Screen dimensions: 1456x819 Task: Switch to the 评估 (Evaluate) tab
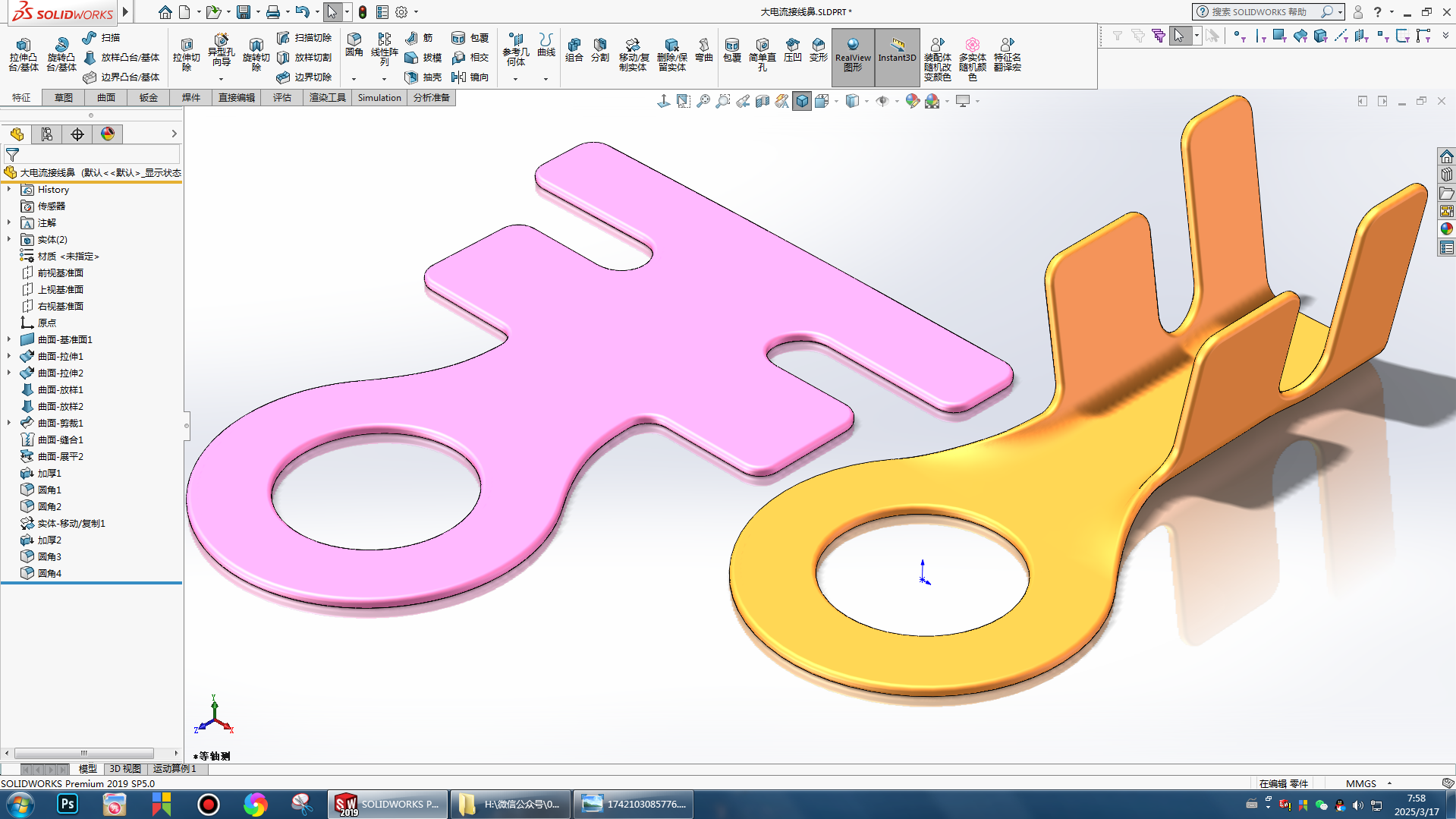282,97
